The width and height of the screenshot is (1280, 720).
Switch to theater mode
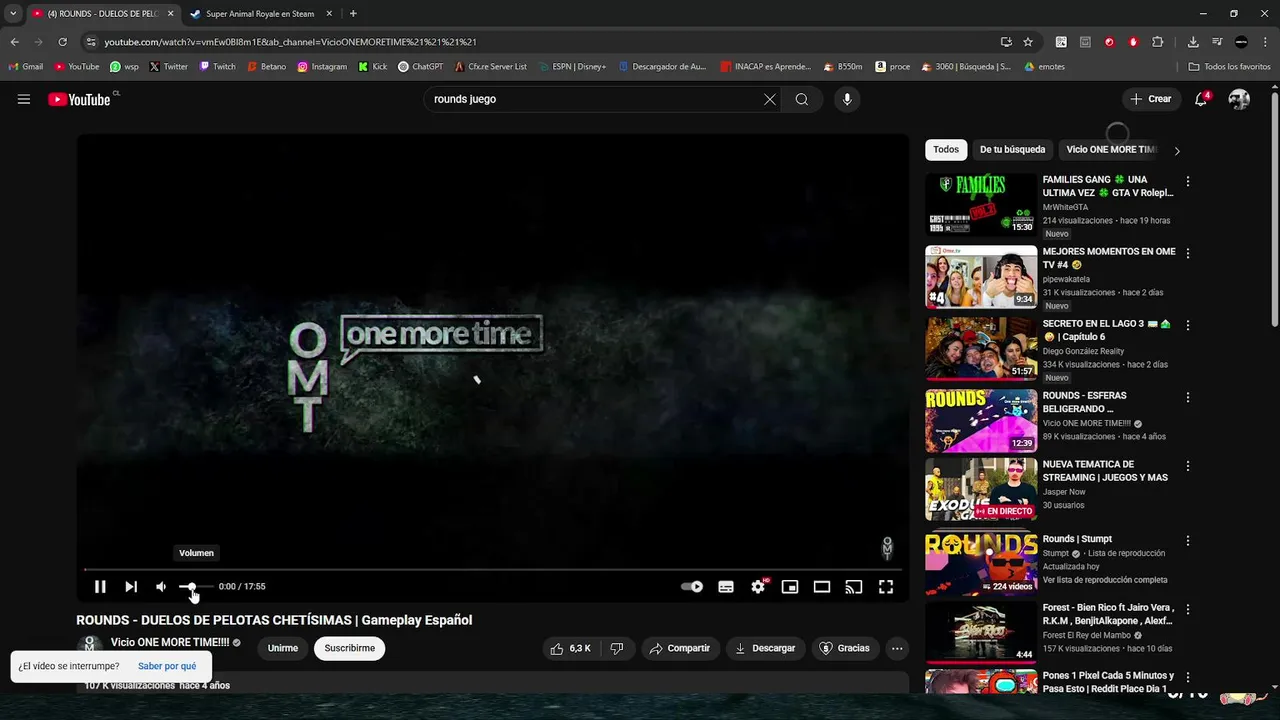tap(822, 587)
